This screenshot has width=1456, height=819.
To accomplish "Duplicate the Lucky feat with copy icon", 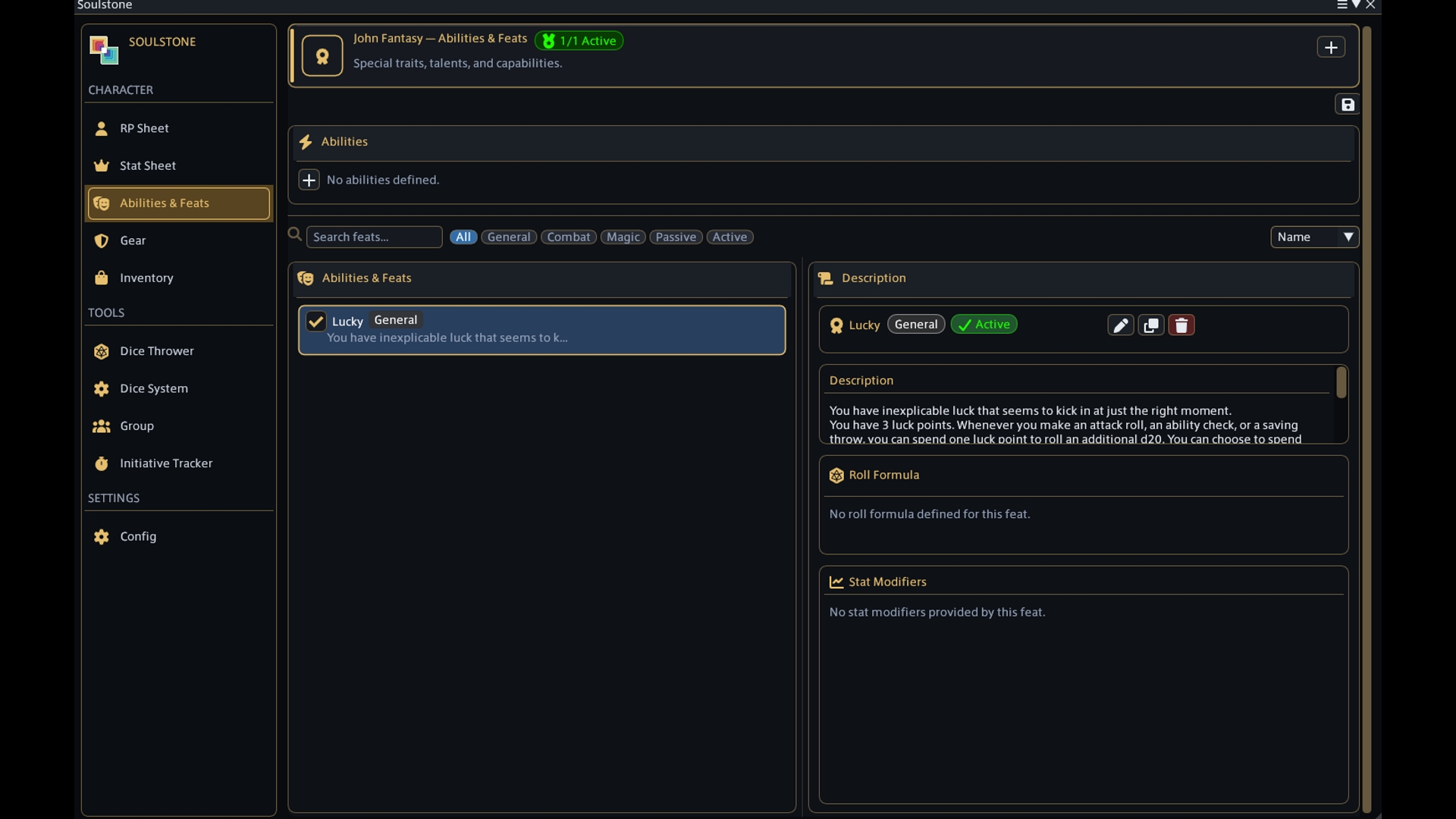I will [x=1150, y=325].
